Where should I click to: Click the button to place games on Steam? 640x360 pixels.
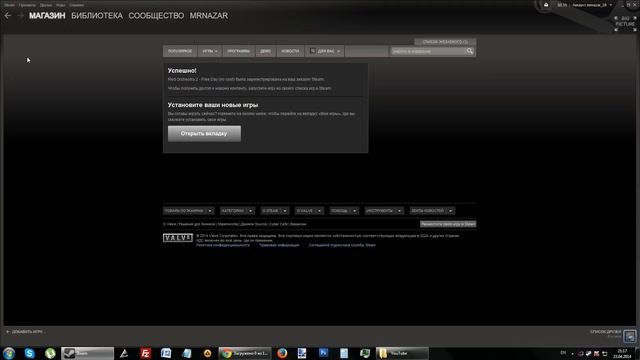[x=448, y=224]
